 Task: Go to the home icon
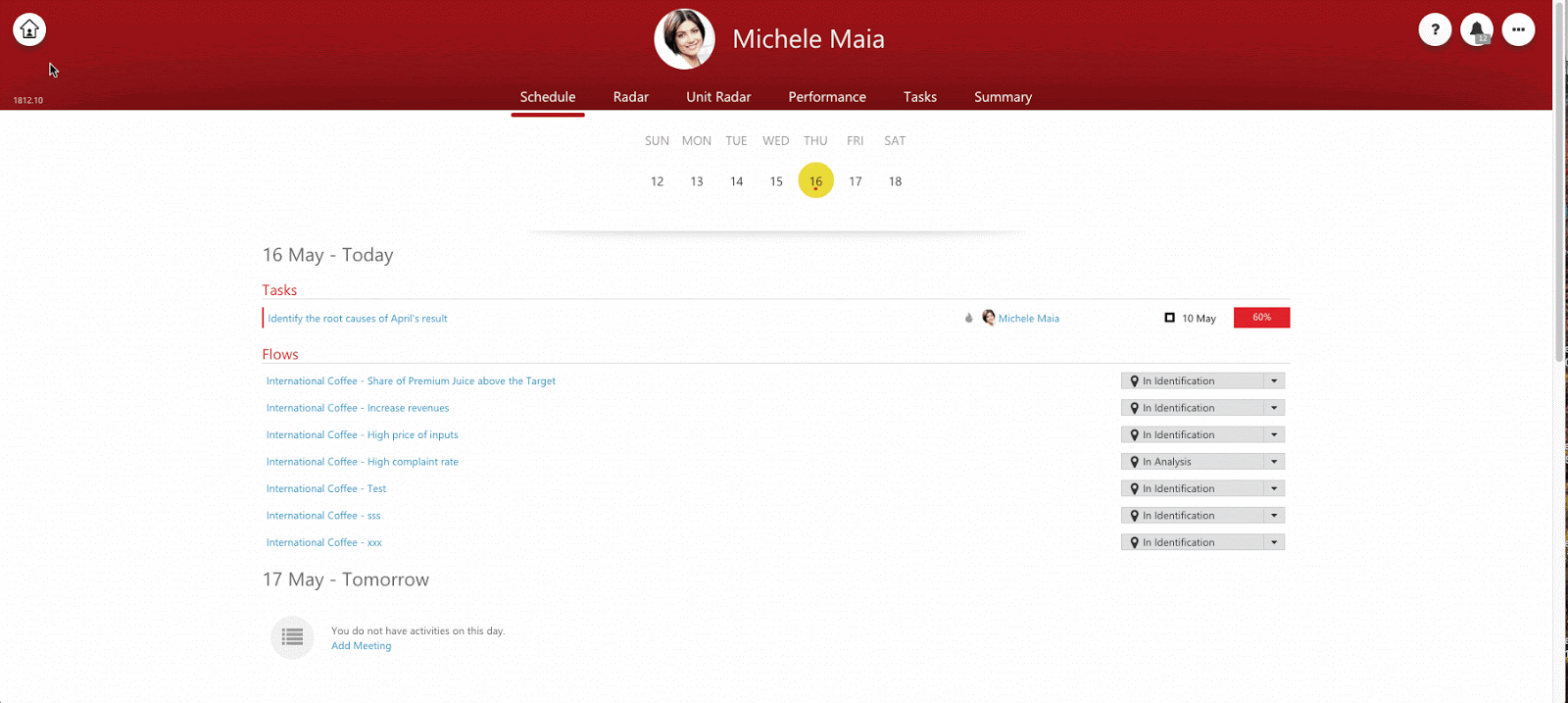29,29
